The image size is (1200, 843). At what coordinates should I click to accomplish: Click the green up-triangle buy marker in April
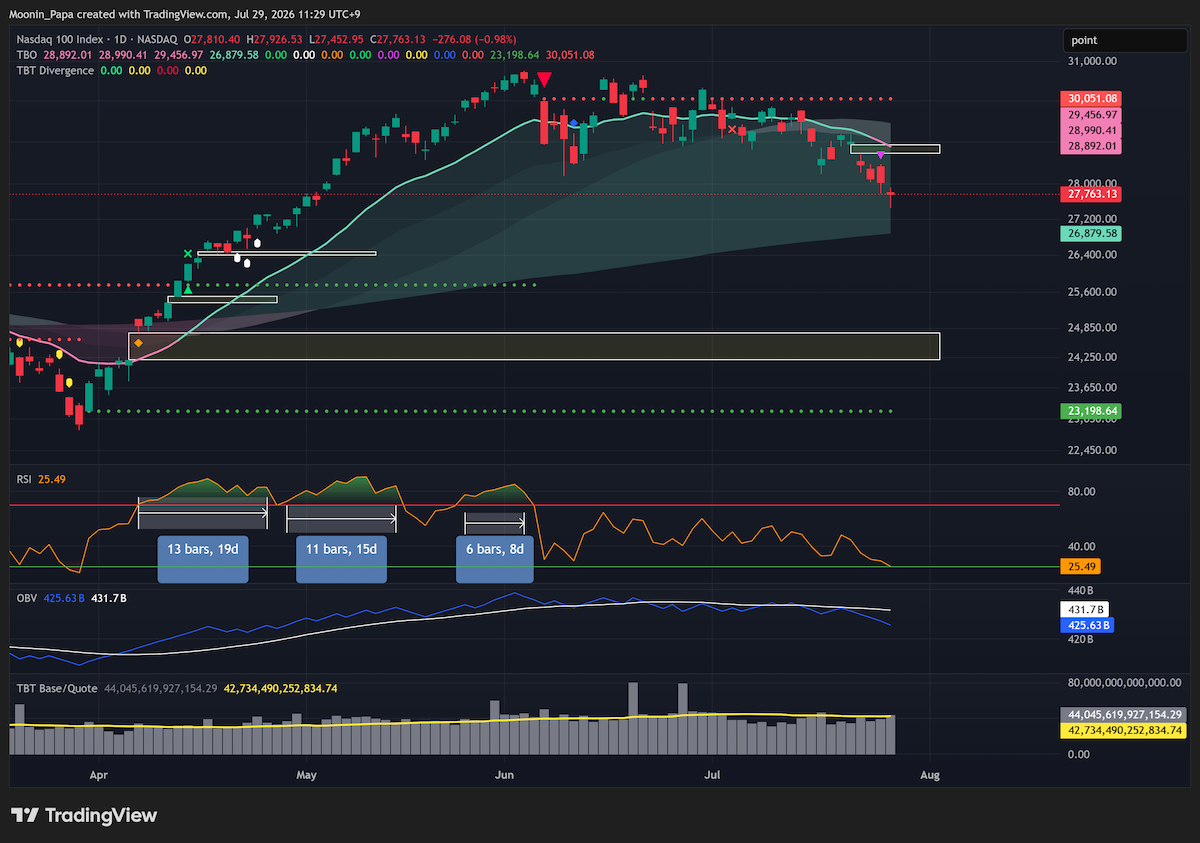coord(188,288)
